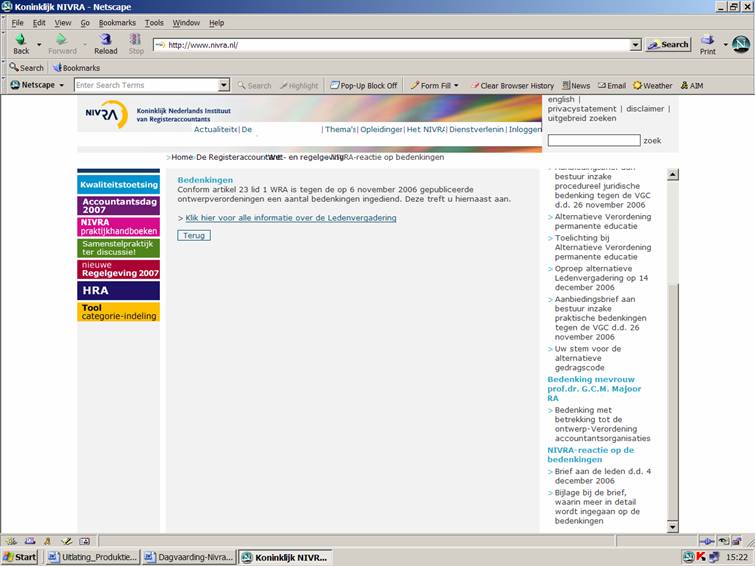Click the english link
The height and width of the screenshot is (566, 755).
pos(561,99)
